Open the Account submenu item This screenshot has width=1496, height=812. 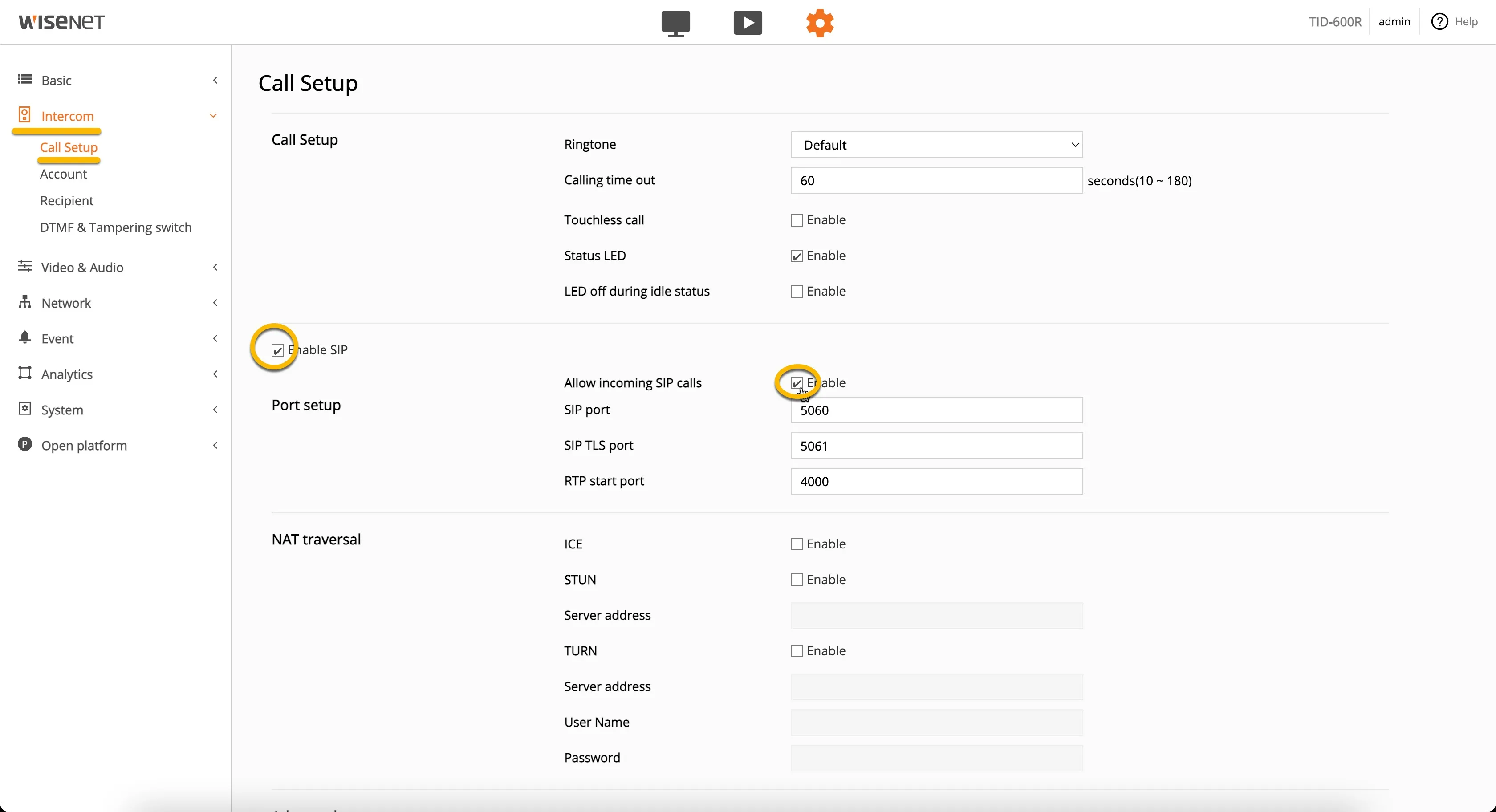pyautogui.click(x=63, y=174)
